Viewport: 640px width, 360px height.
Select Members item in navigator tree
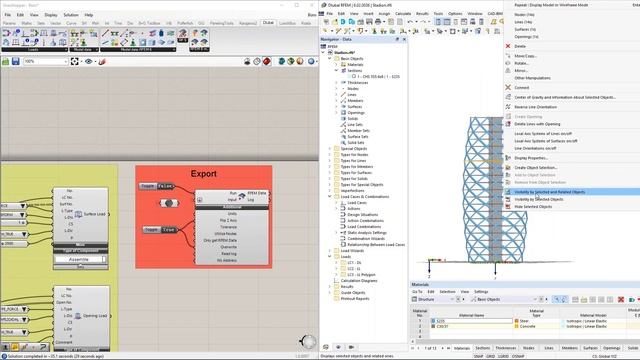[x=355, y=100]
